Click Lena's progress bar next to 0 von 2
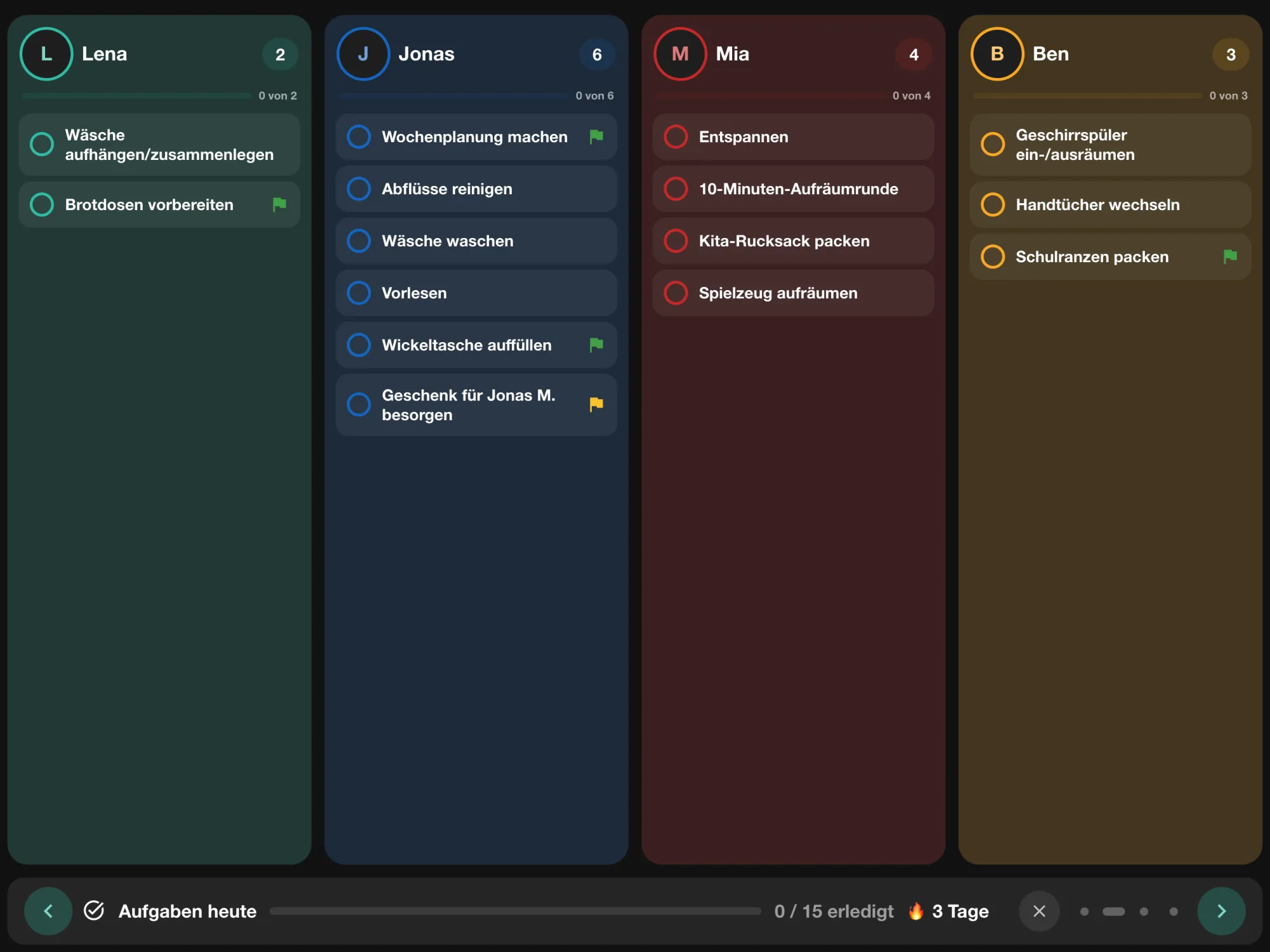The height and width of the screenshot is (952, 1270). pyautogui.click(x=137, y=96)
